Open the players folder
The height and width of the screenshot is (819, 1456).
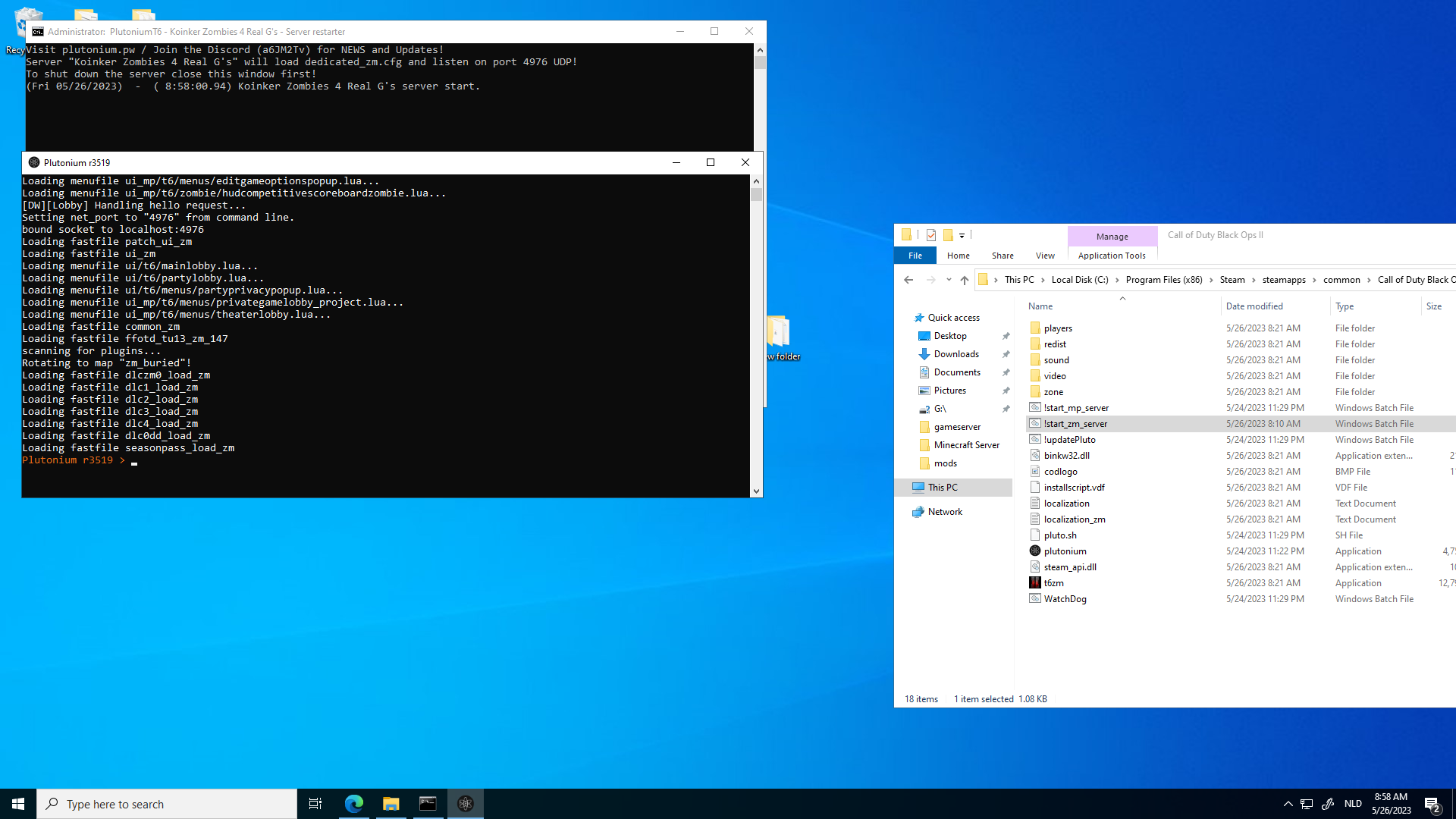pyautogui.click(x=1058, y=328)
